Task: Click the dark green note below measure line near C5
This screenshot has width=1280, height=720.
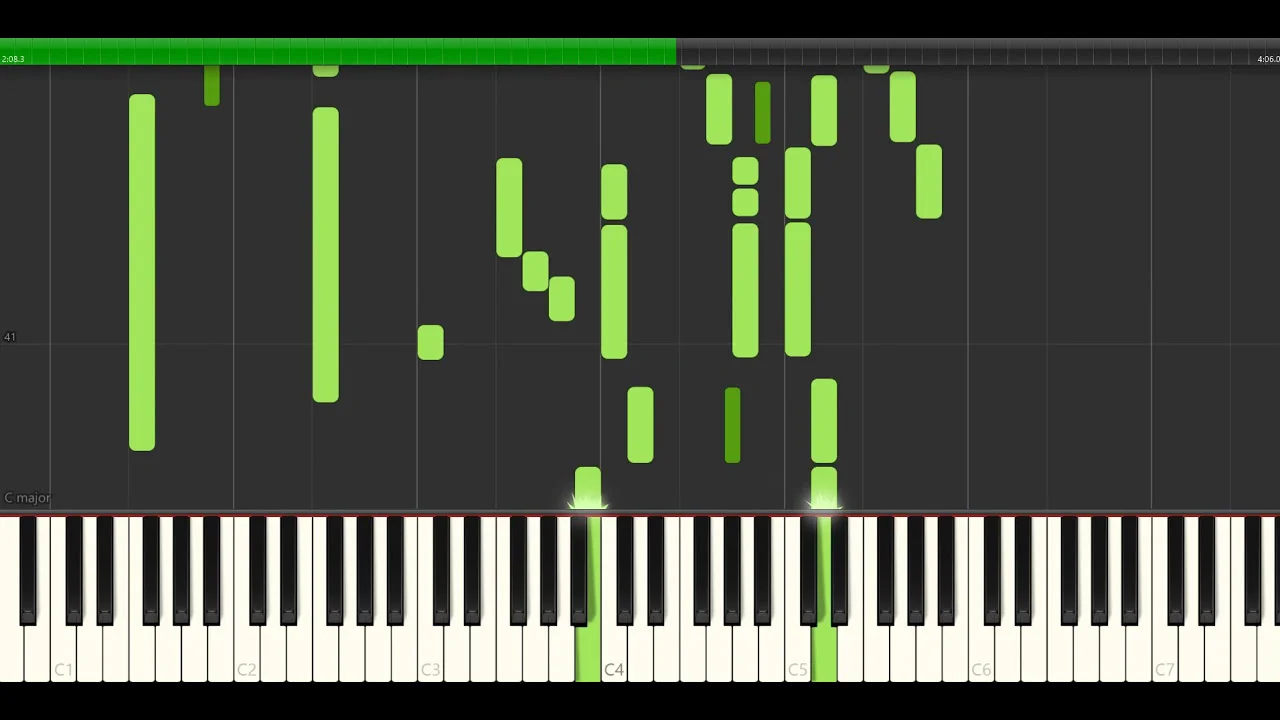Action: [732, 425]
